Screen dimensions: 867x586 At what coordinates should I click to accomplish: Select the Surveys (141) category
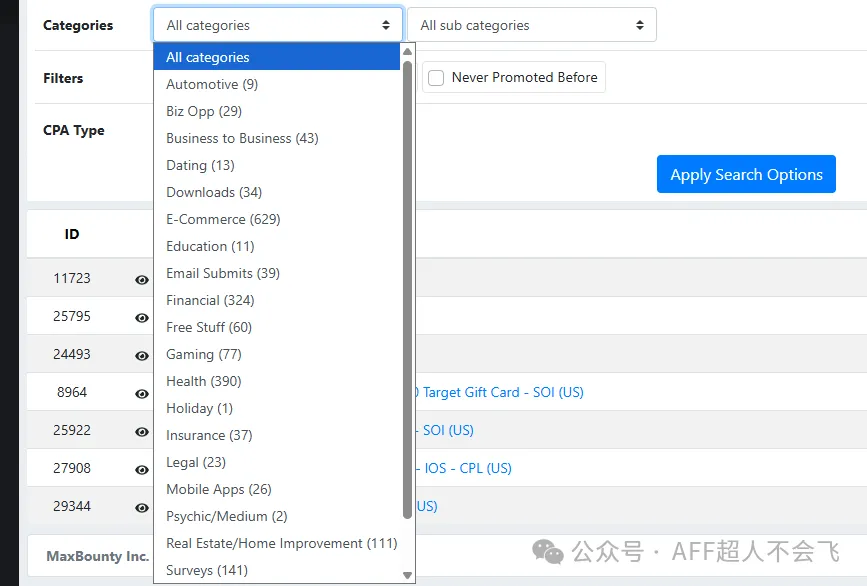pyautogui.click(x=206, y=570)
